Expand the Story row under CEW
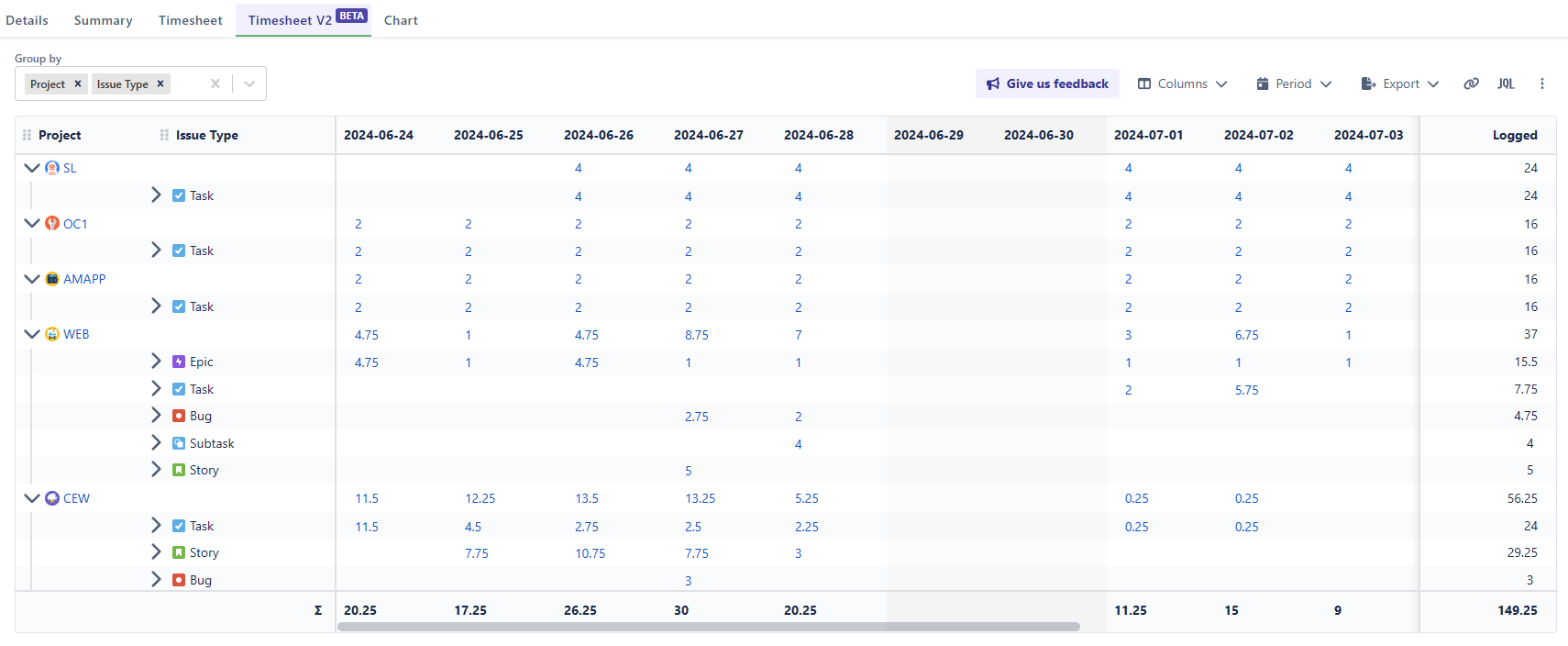The width and height of the screenshot is (1568, 646). coord(156,552)
